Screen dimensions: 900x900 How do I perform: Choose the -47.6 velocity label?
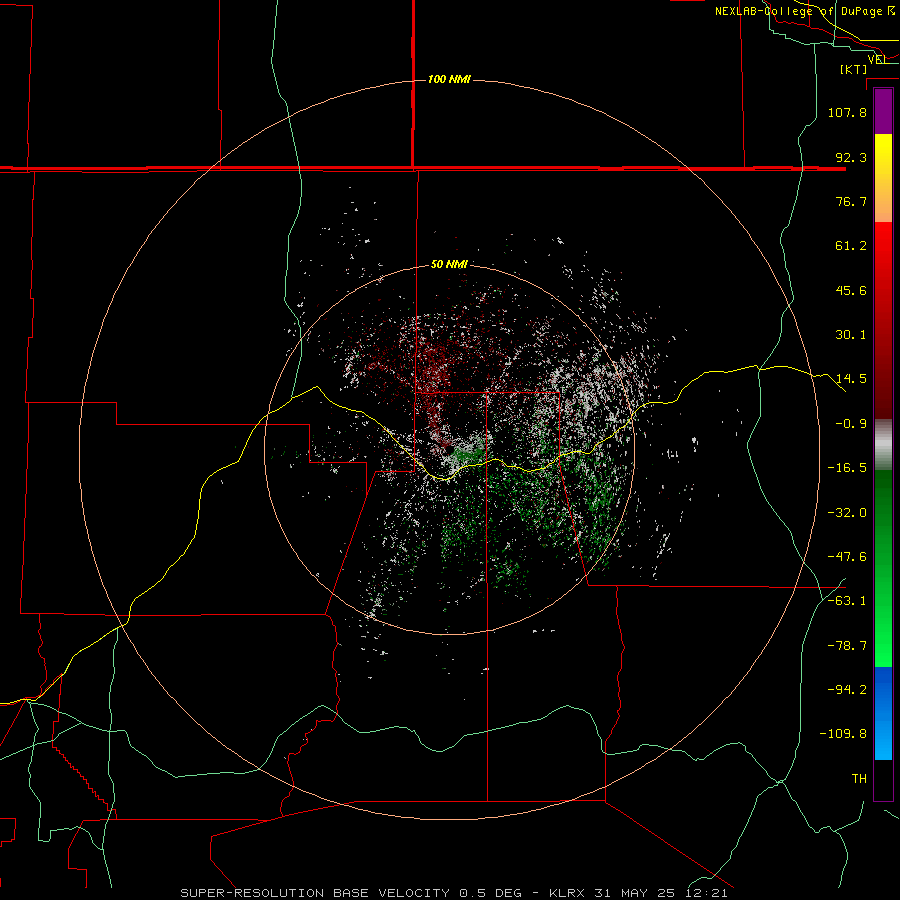(847, 557)
